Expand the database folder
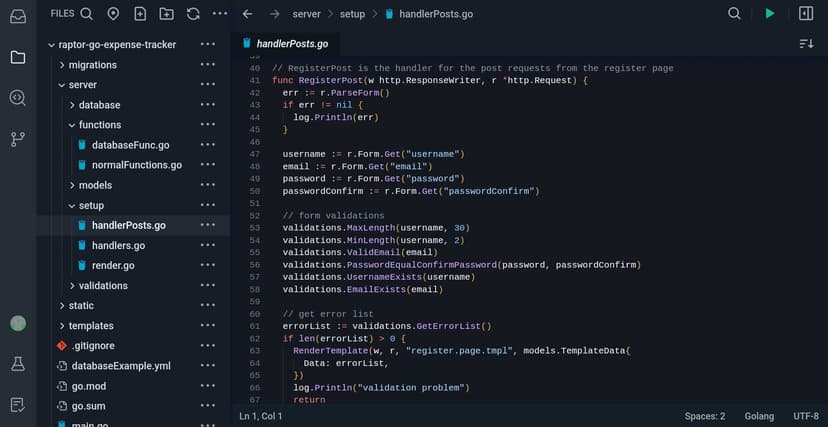Screen dimensions: 828x427 (x=72, y=105)
